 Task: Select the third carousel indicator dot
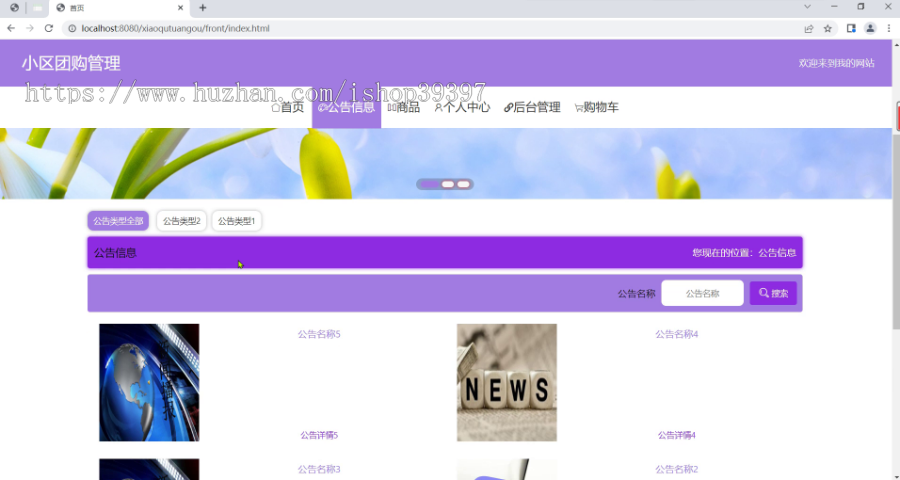click(x=463, y=184)
